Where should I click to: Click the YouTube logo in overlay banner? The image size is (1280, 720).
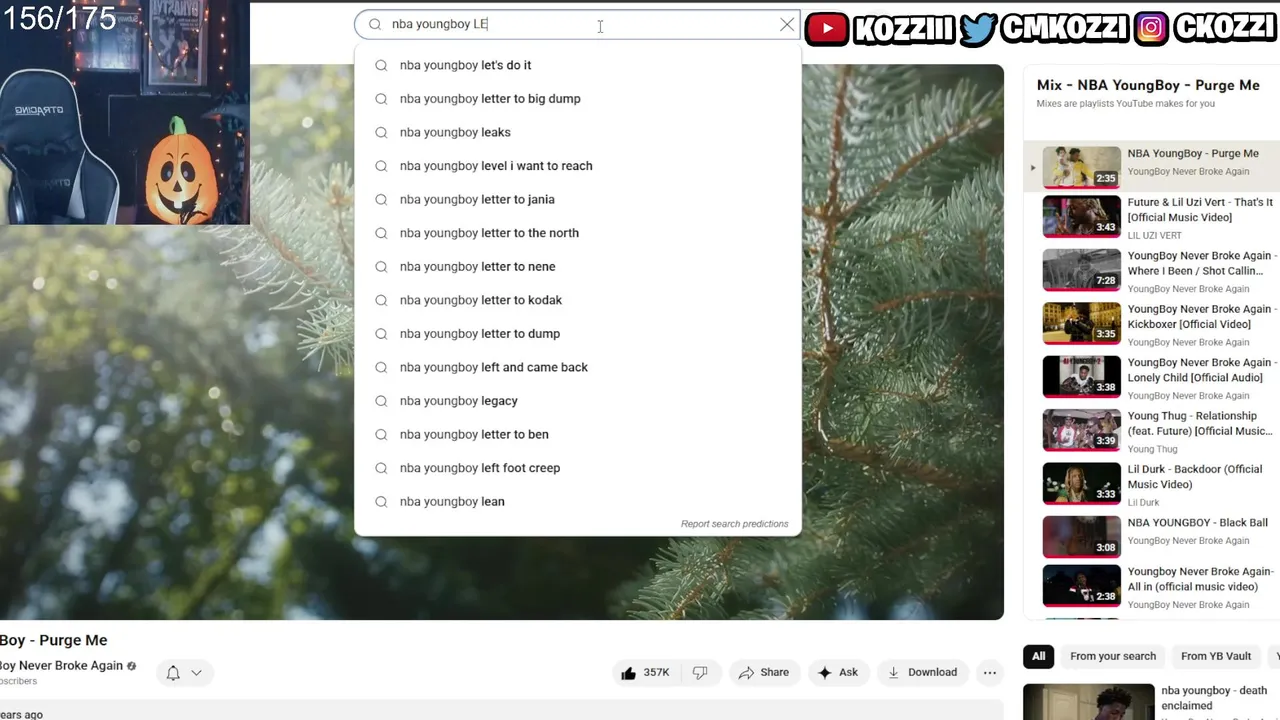pyautogui.click(x=827, y=29)
